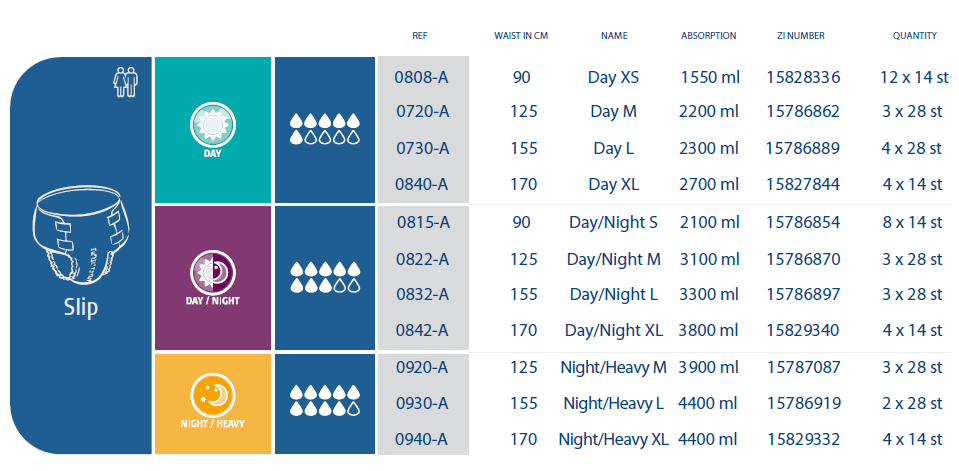Click the Day/Night XL product name
This screenshot has height=471, width=959.
(613, 331)
